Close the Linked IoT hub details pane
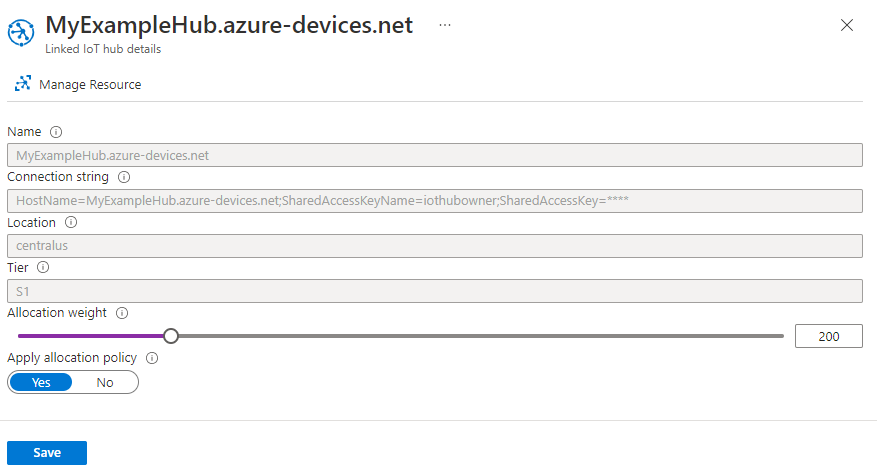This screenshot has width=877, height=475. click(x=847, y=25)
